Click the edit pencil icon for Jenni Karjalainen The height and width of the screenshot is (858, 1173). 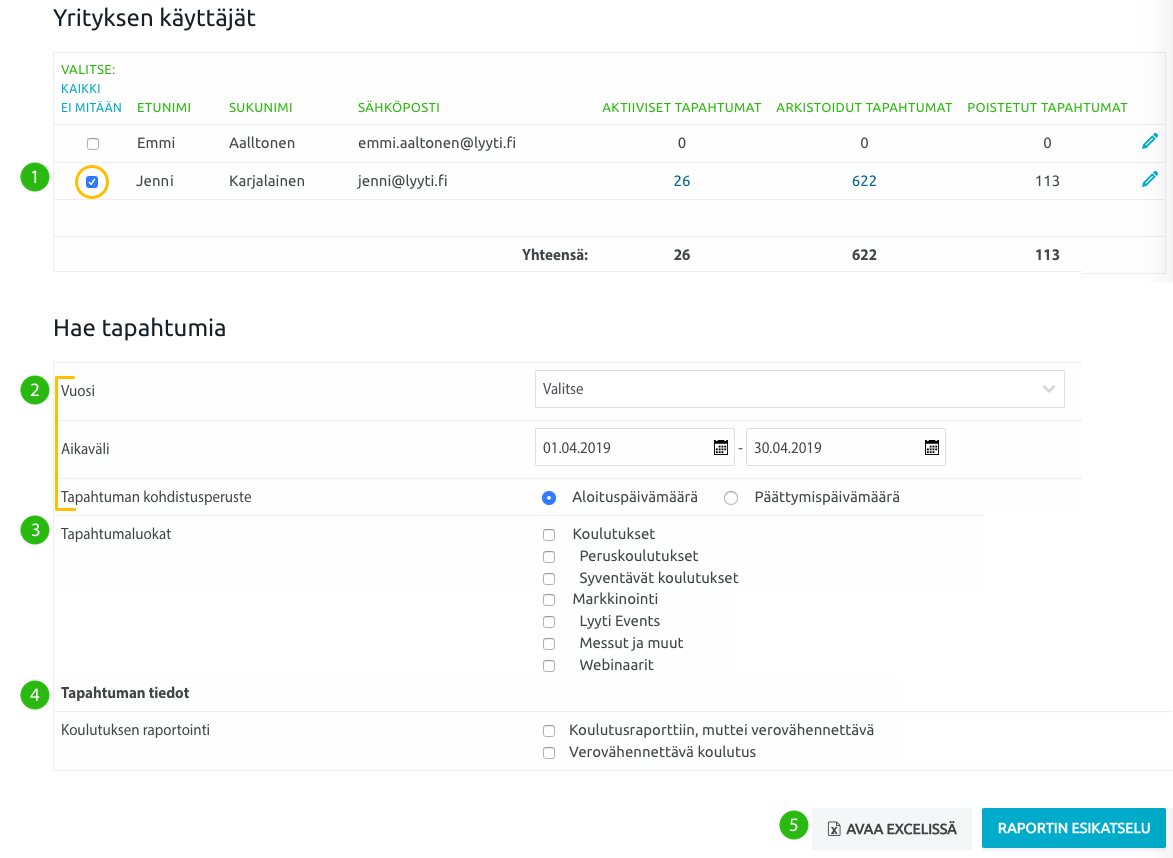coord(1149,180)
